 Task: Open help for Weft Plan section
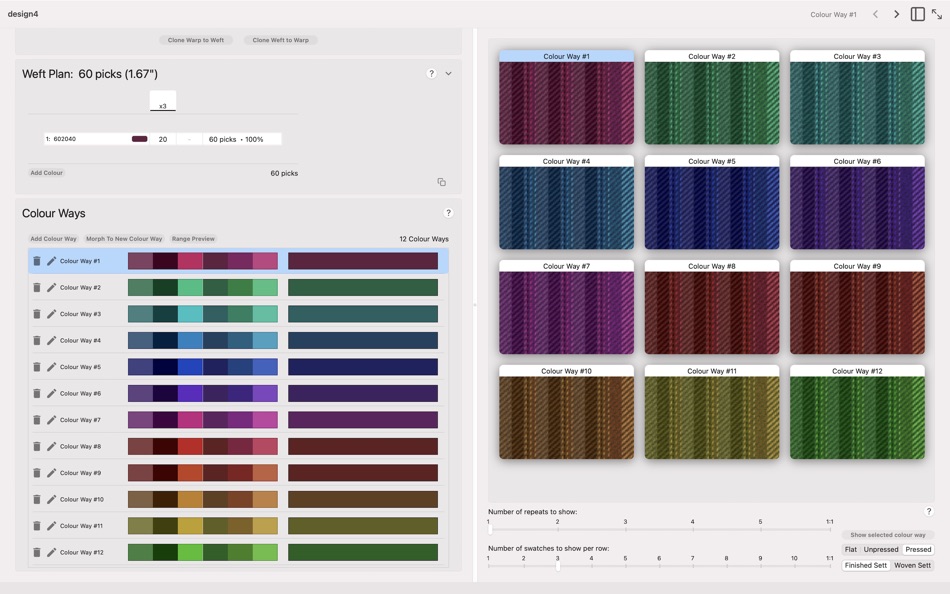tap(431, 73)
